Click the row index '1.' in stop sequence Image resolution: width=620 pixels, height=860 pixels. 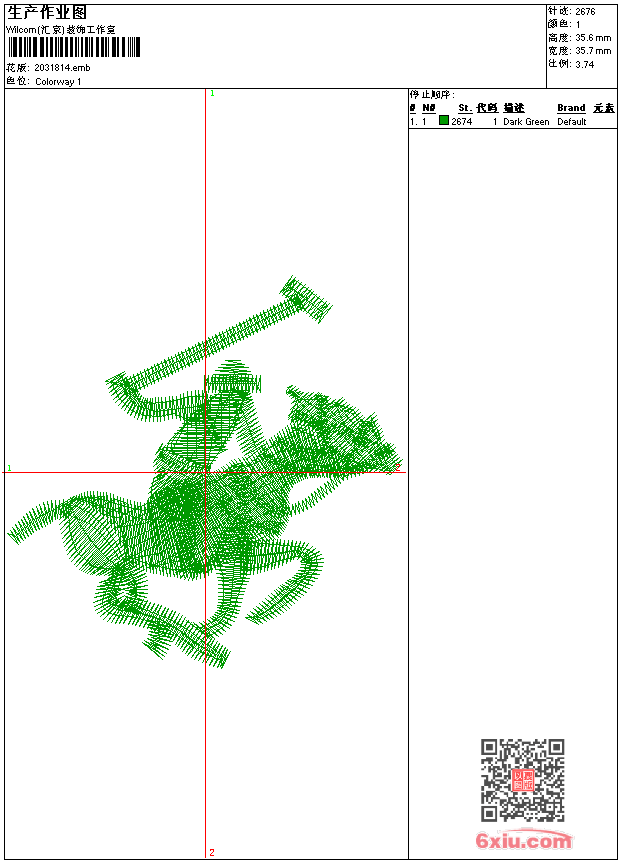413,122
